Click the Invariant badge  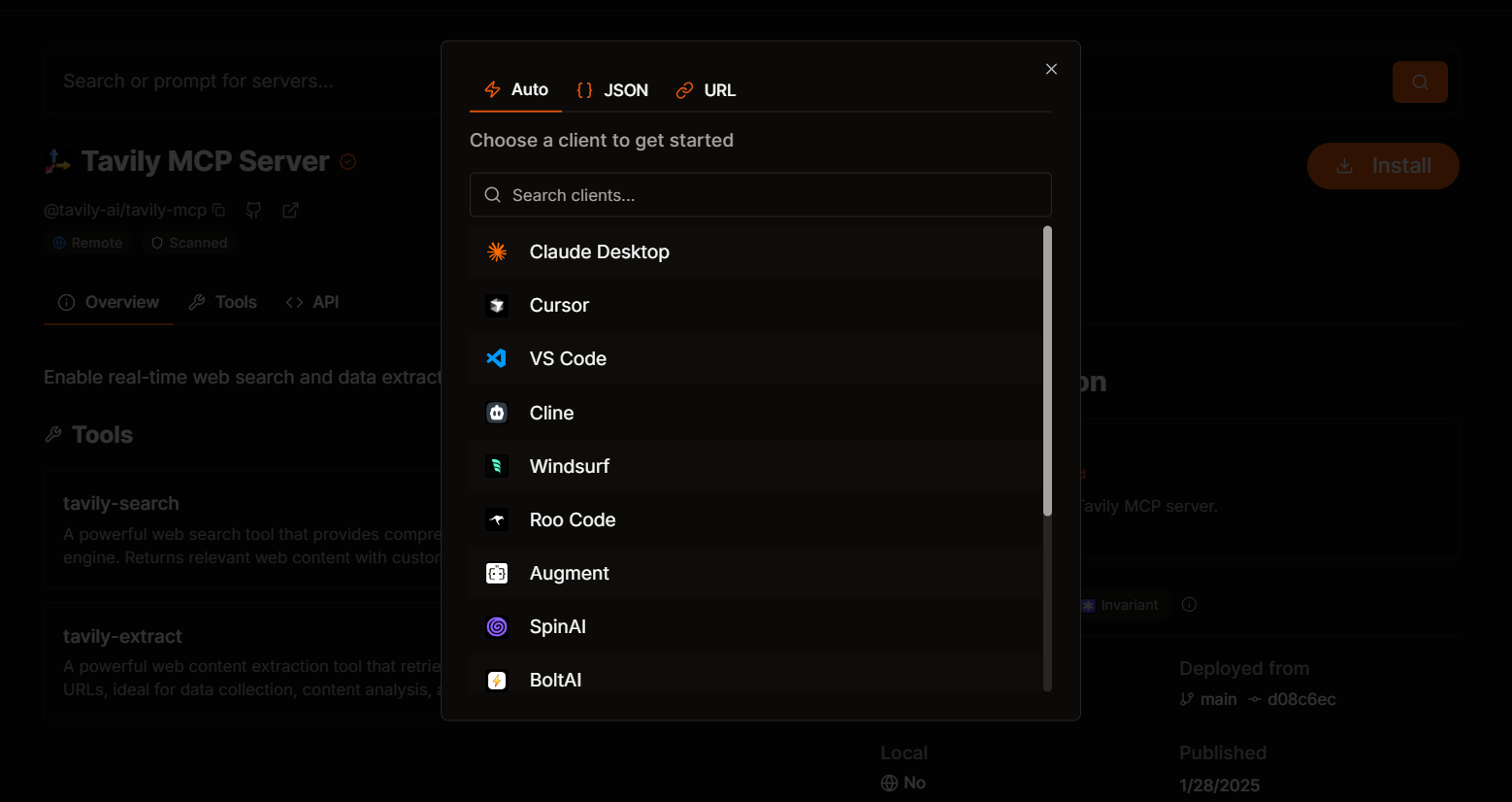(x=1120, y=605)
